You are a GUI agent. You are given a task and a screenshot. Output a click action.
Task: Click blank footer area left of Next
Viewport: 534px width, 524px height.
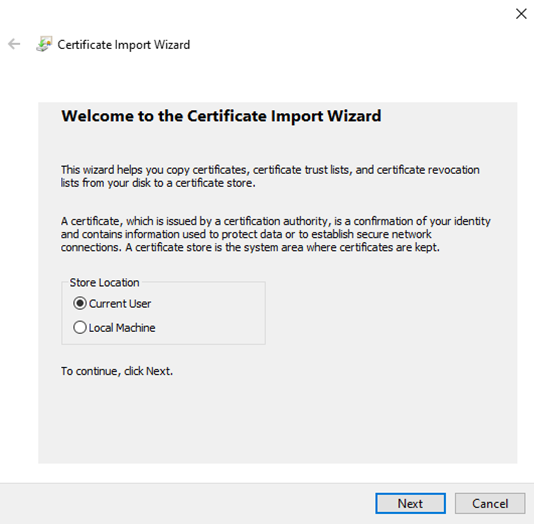[x=187, y=503]
